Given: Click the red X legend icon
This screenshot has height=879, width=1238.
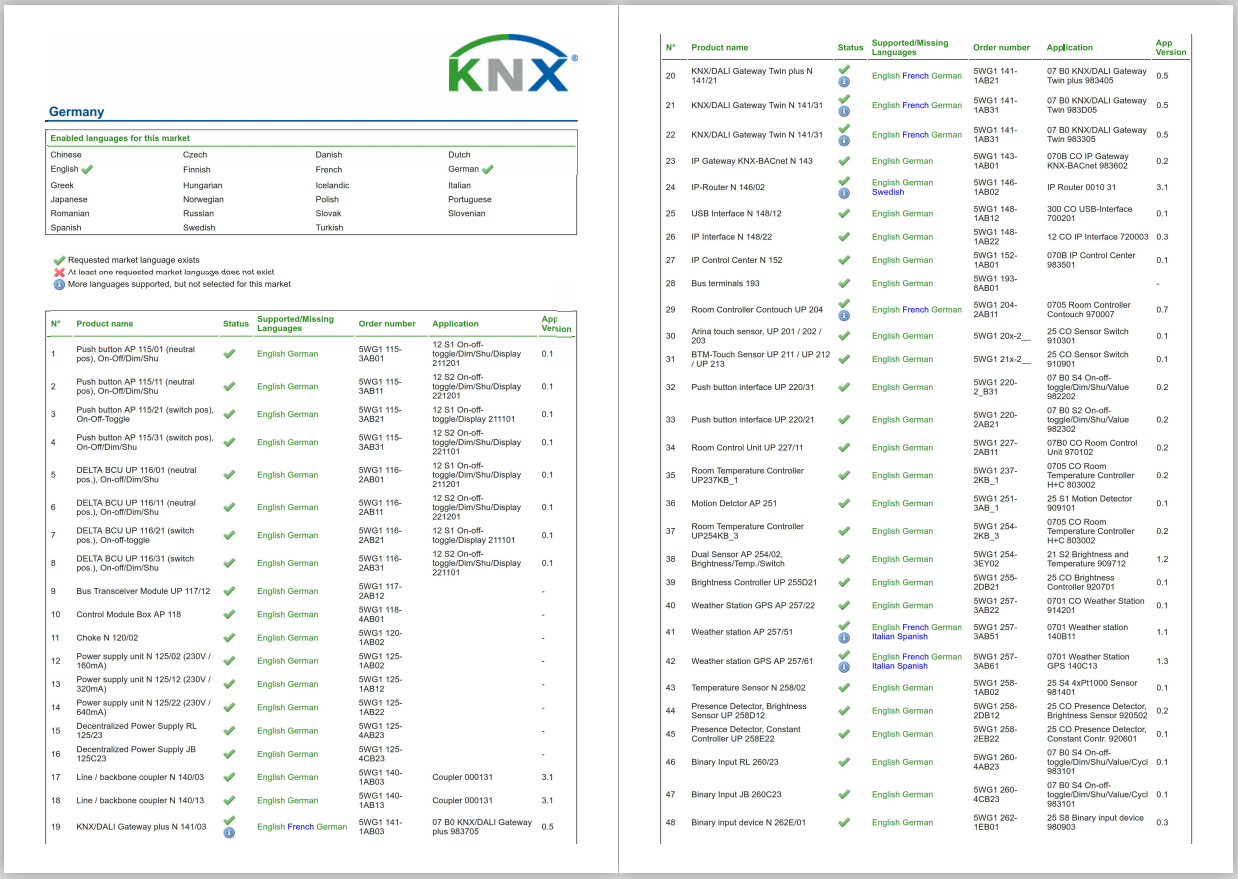Looking at the screenshot, I should tap(59, 272).
